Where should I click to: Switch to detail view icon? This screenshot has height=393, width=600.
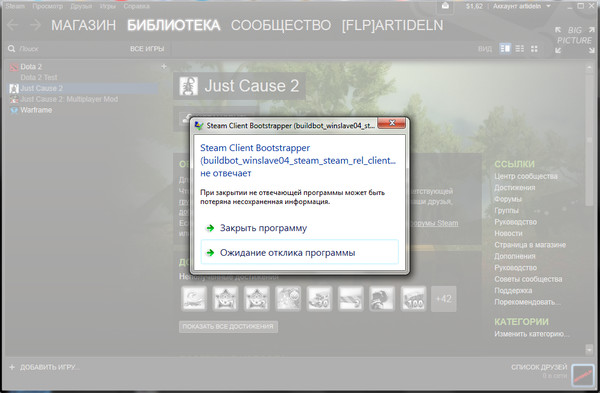click(505, 49)
